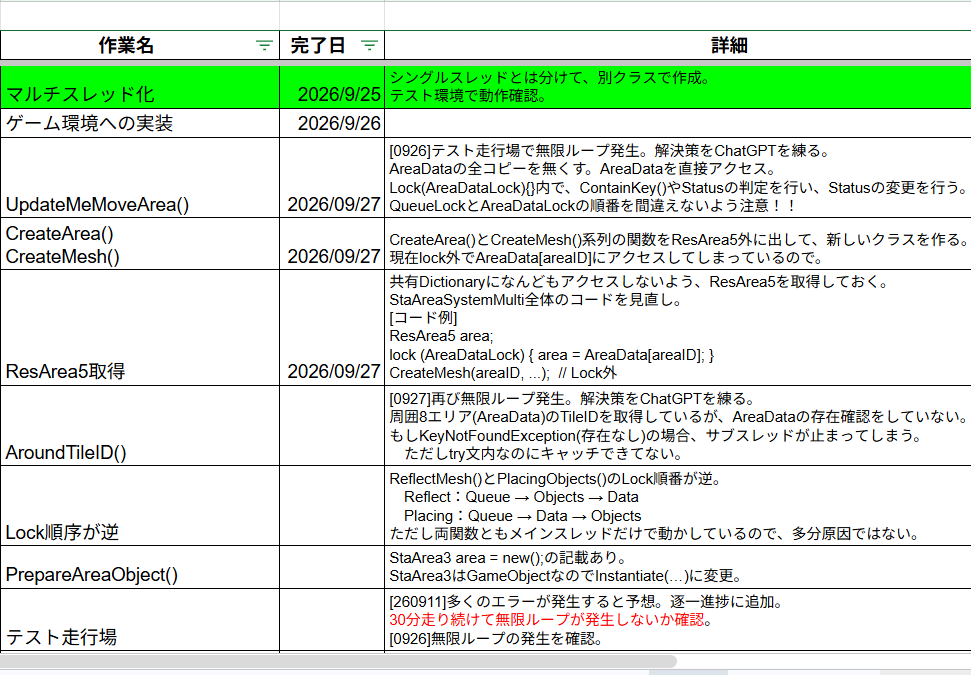This screenshot has width=971, height=675.
Task: Select the date cell 2026/9/26
Action: coord(332,123)
